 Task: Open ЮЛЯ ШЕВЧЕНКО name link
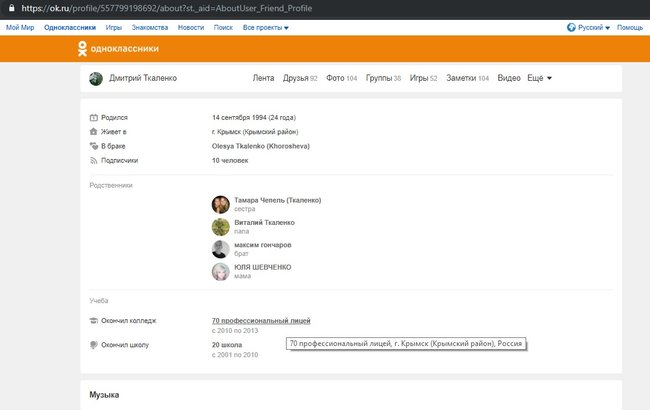tap(263, 267)
